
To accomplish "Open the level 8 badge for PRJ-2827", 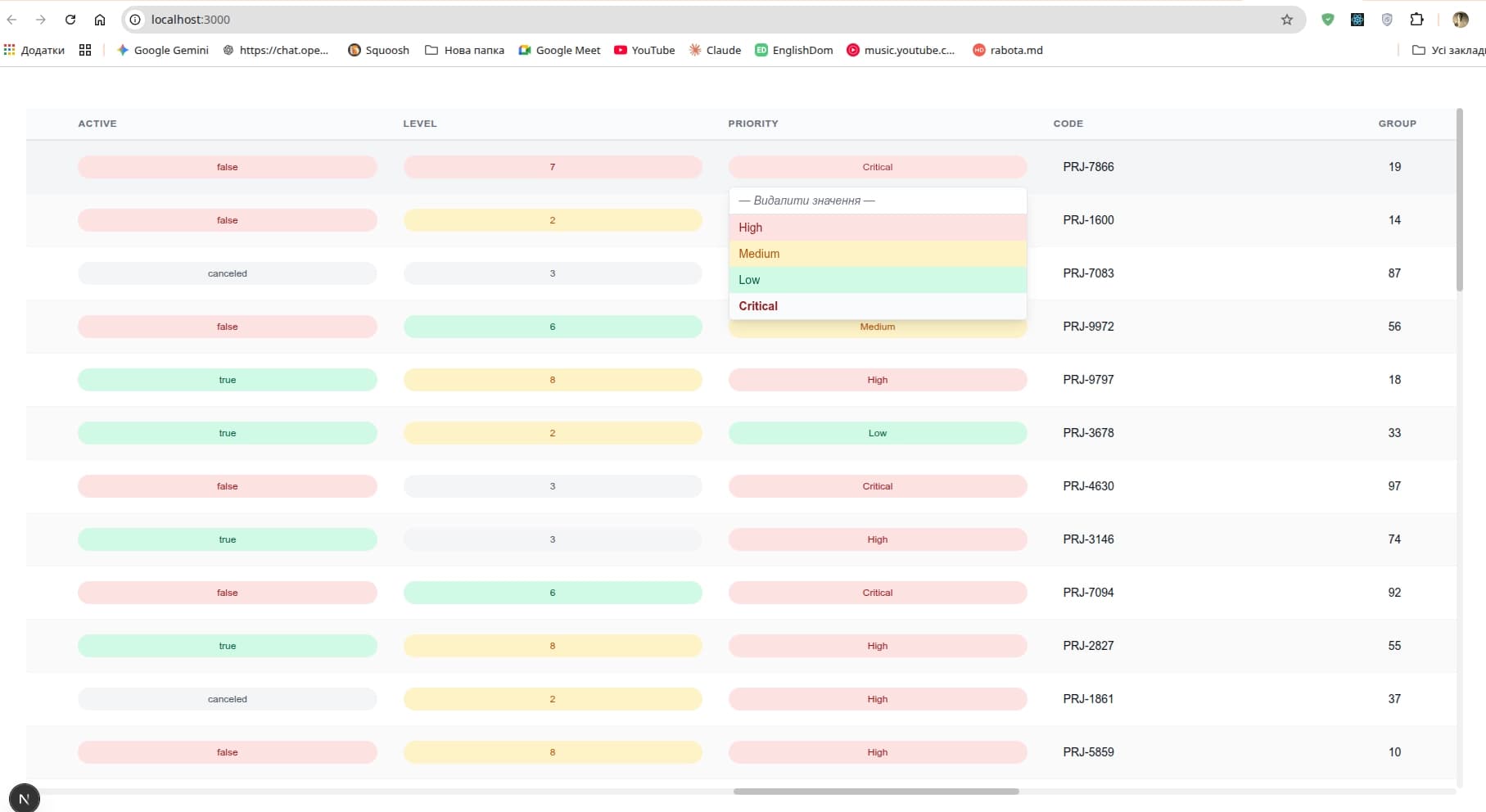I will pyautogui.click(x=553, y=646).
